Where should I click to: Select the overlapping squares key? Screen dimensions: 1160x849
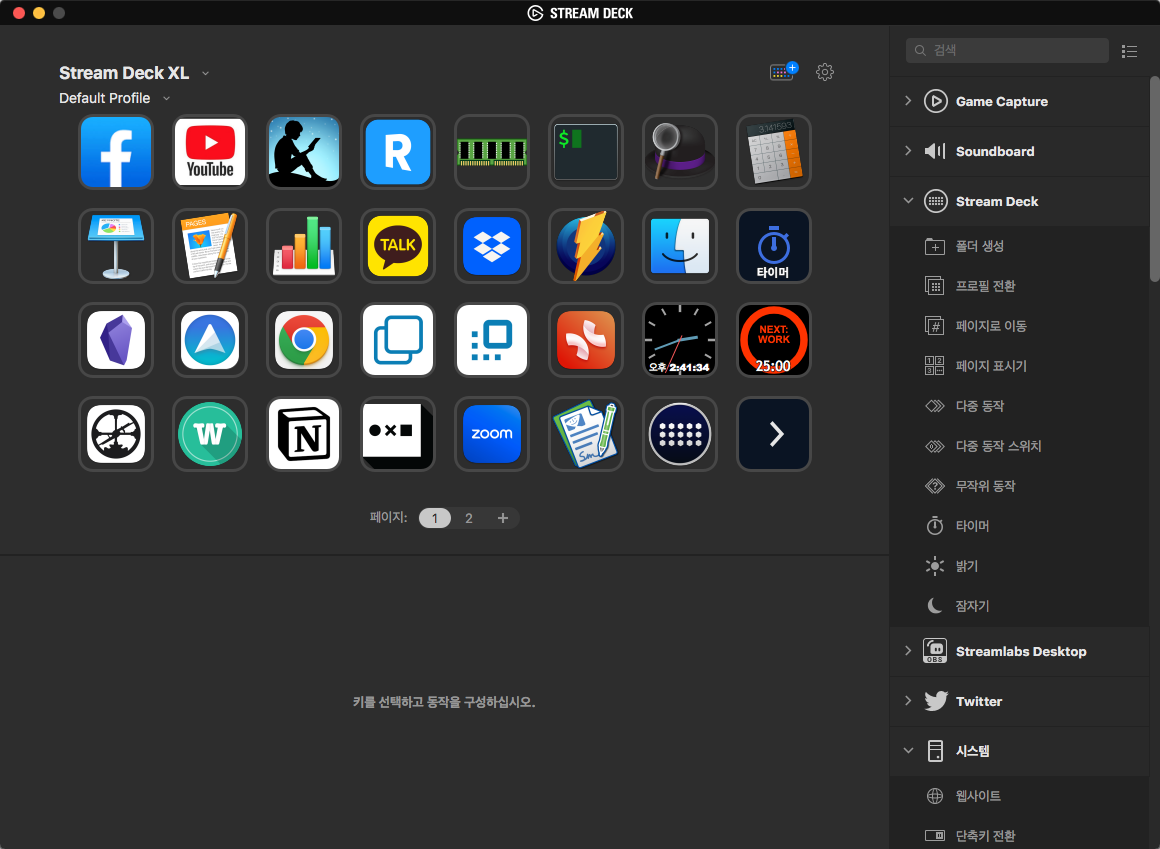point(398,340)
